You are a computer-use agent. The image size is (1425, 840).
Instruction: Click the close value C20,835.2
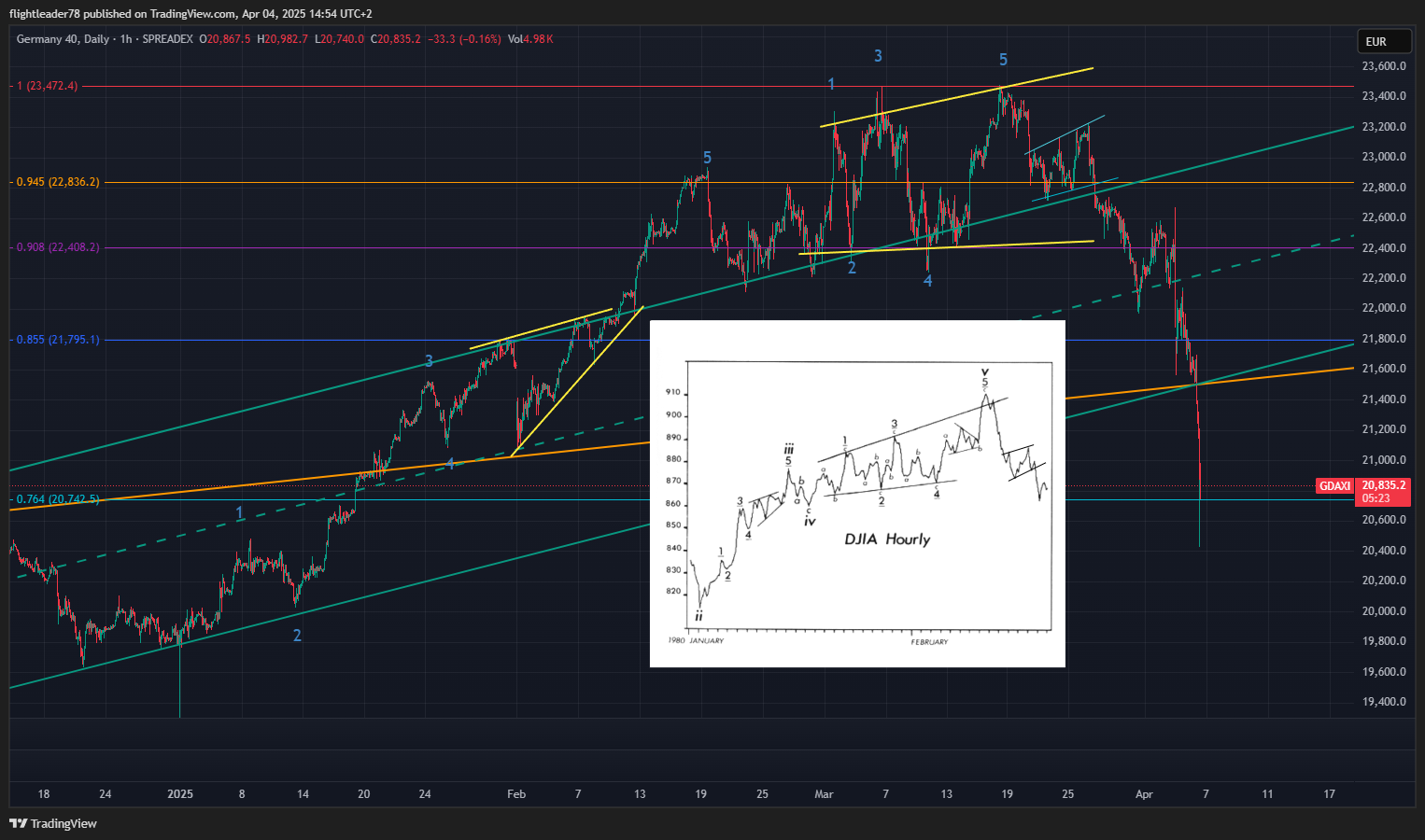[x=396, y=39]
